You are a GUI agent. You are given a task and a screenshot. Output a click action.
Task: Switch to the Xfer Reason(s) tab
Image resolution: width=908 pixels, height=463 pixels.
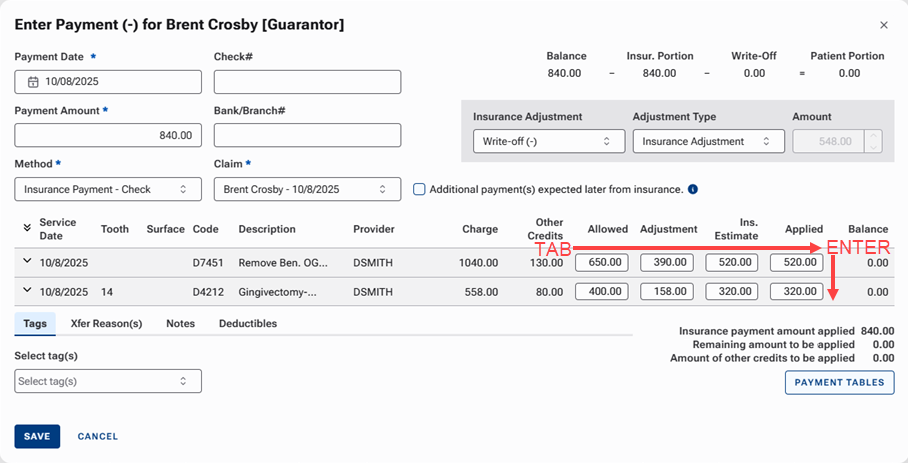click(x=106, y=324)
